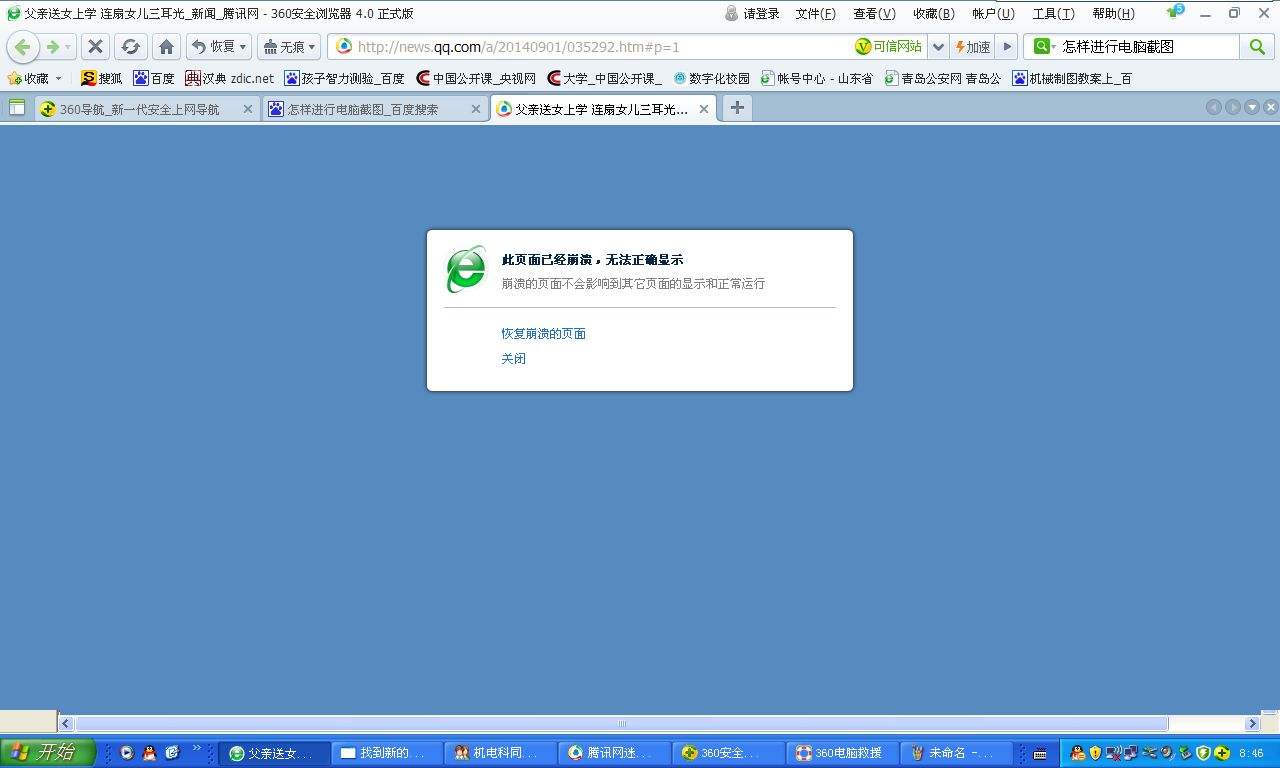Go to the home page icon
The width and height of the screenshot is (1280, 768).
click(166, 47)
